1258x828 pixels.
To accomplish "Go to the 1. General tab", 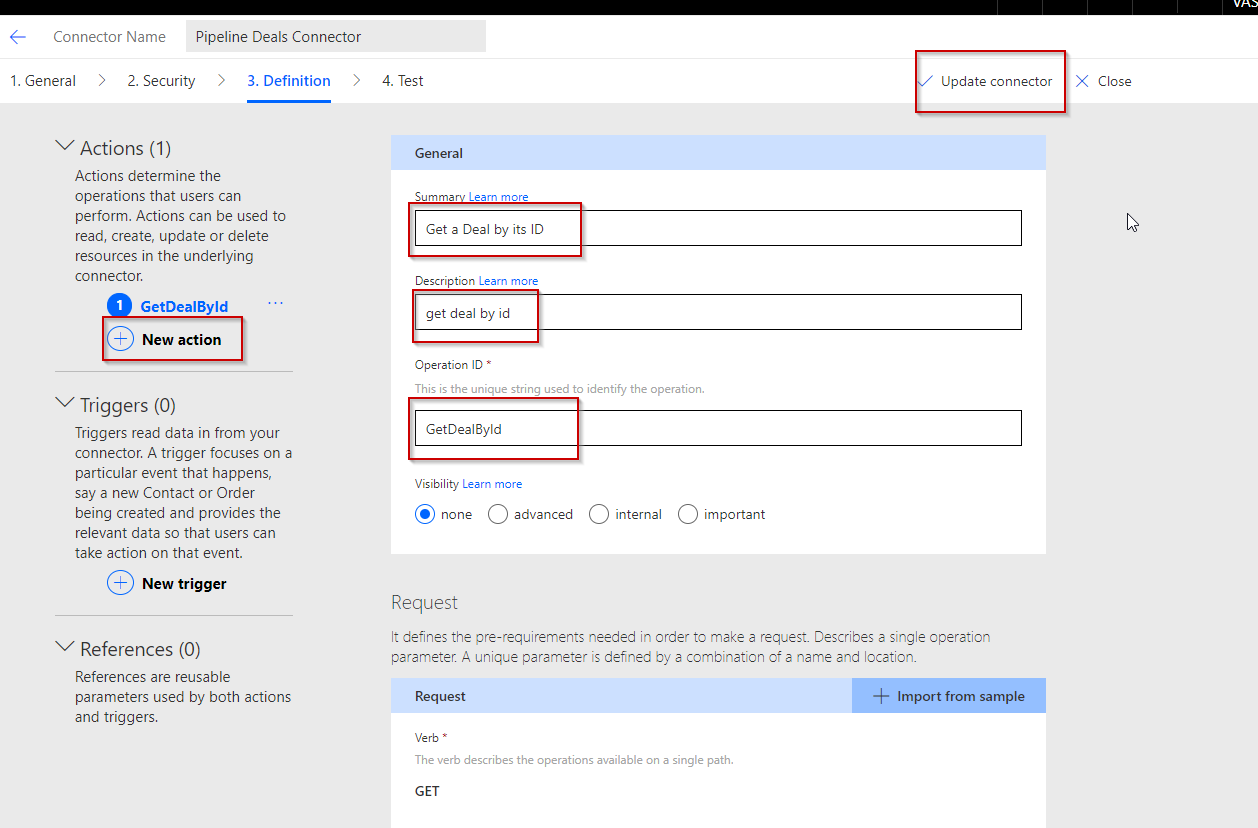I will [43, 81].
